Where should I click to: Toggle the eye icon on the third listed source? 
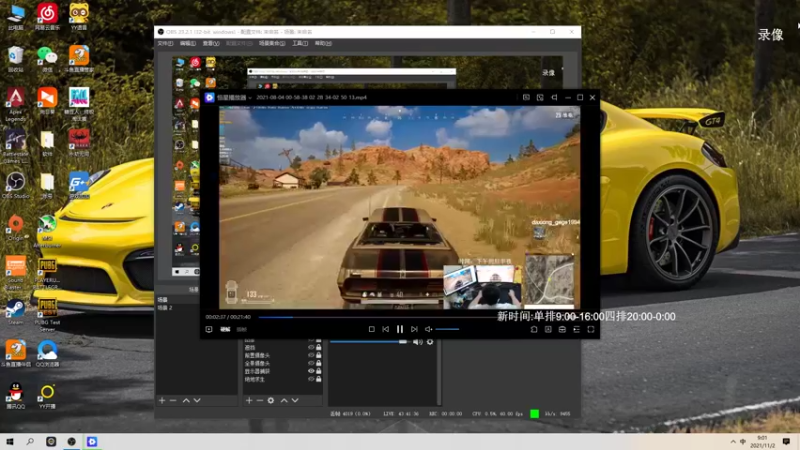pos(311,355)
